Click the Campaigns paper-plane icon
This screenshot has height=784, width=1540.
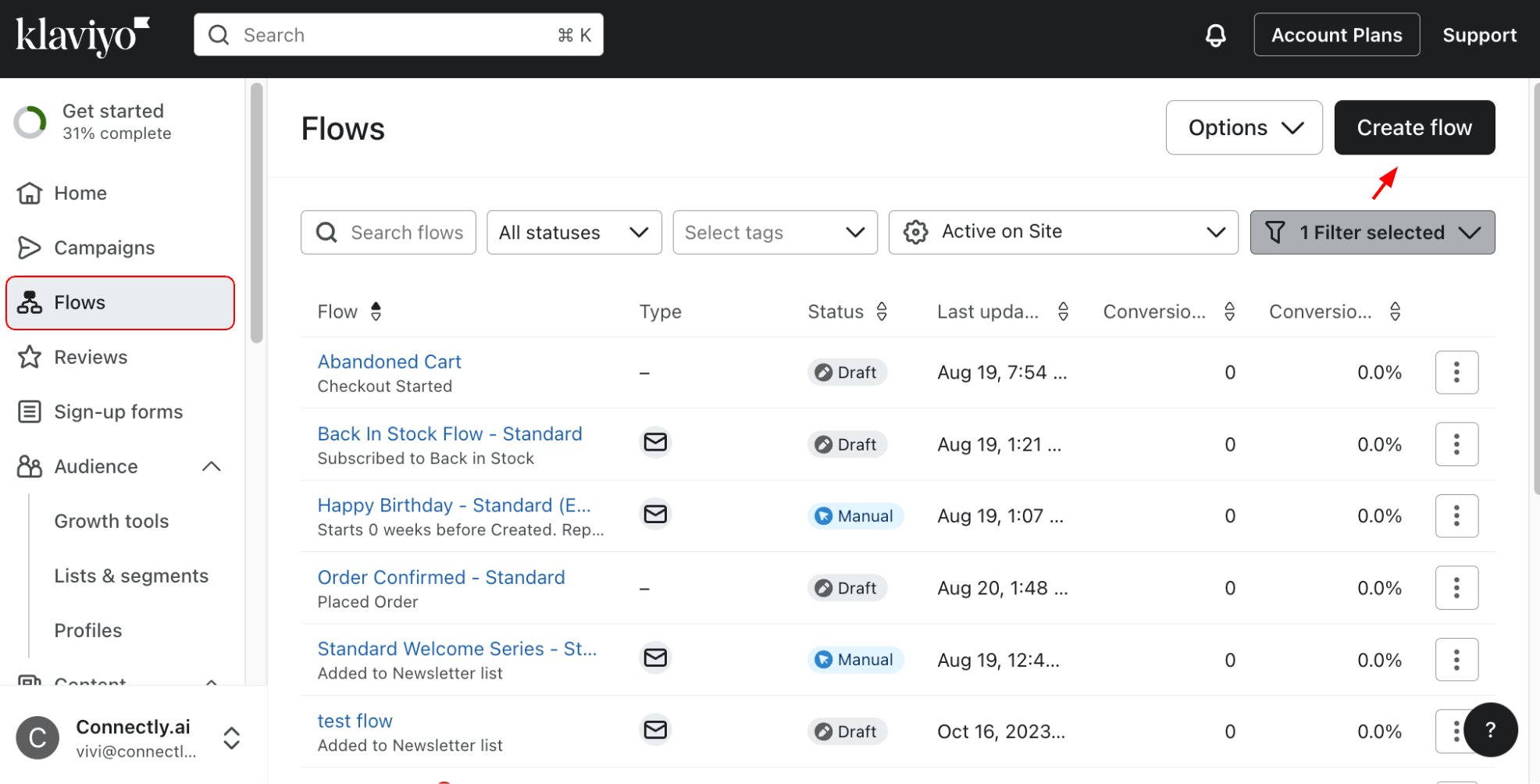30,248
